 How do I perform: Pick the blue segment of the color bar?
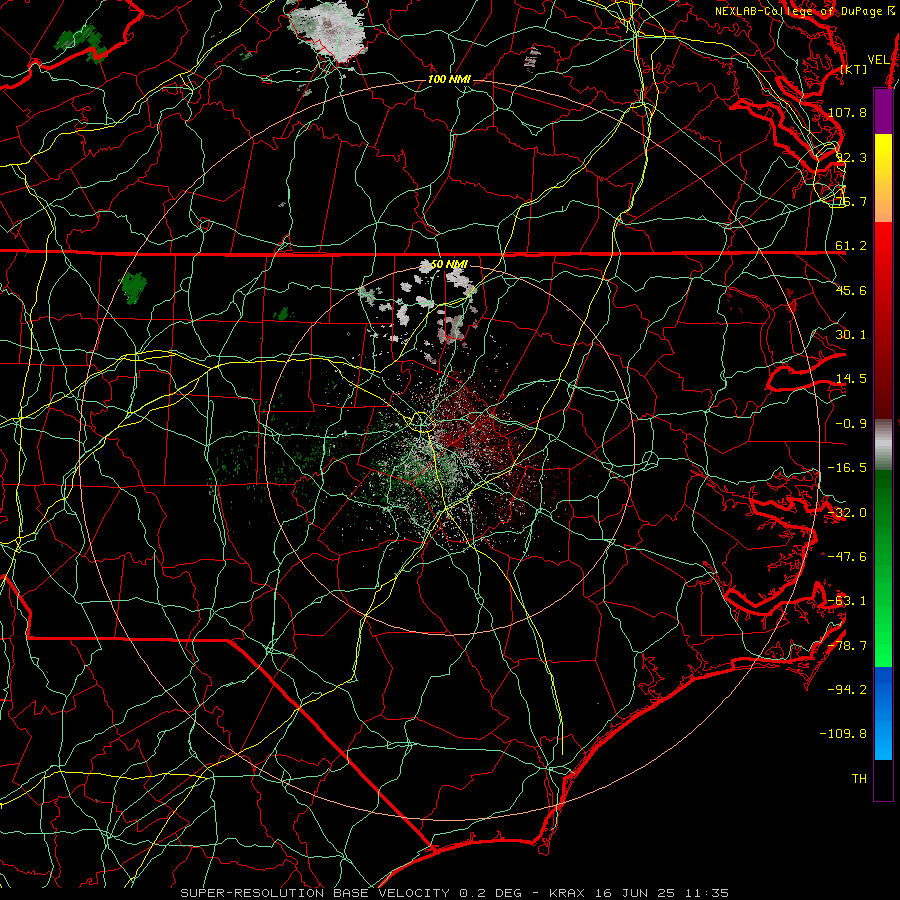[x=883, y=713]
